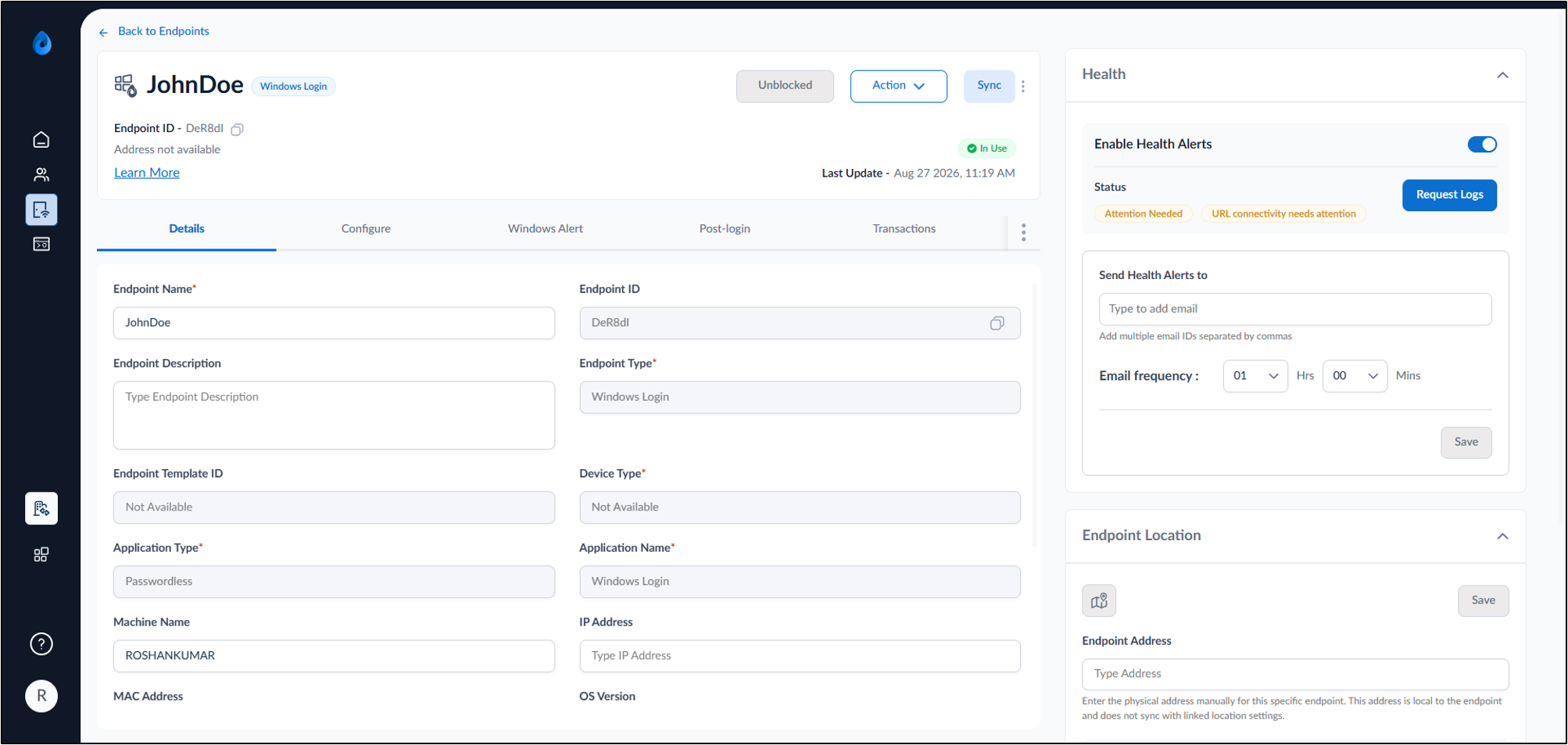Switch to the Windows Alert tab
Viewport: 1568px width, 745px height.
(x=546, y=229)
